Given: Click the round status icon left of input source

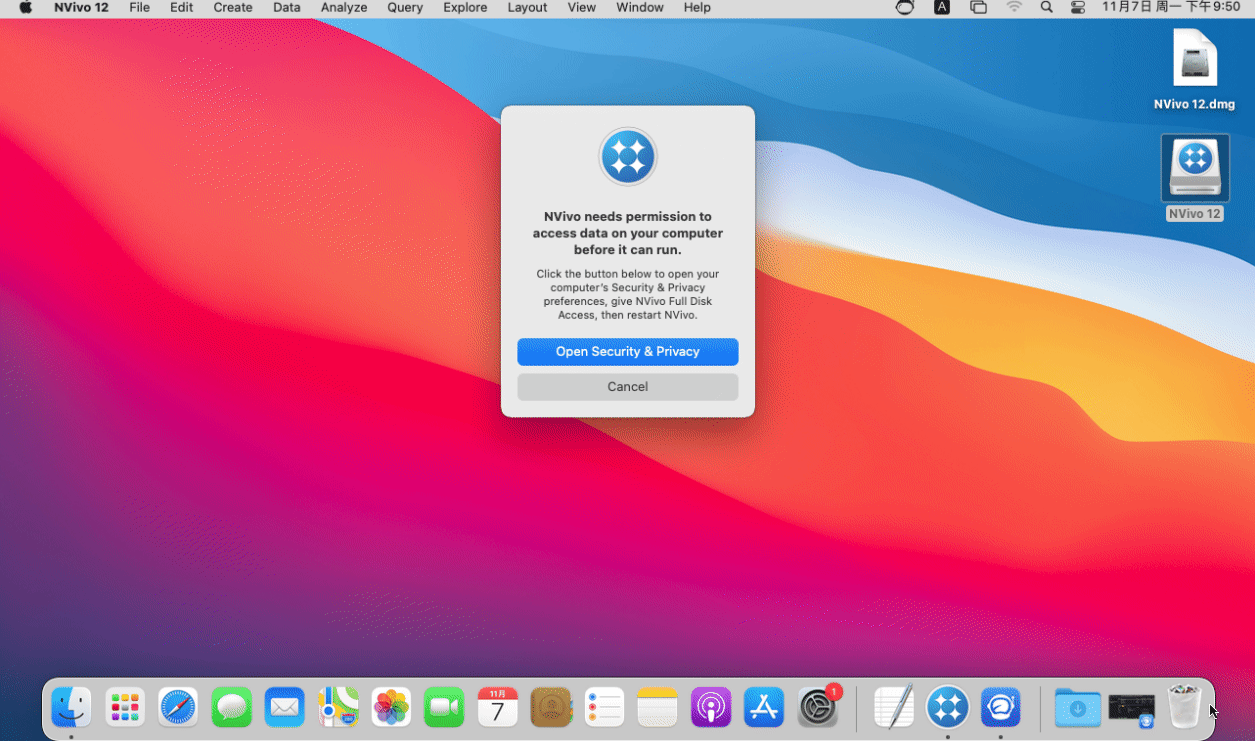Looking at the screenshot, I should [905, 8].
